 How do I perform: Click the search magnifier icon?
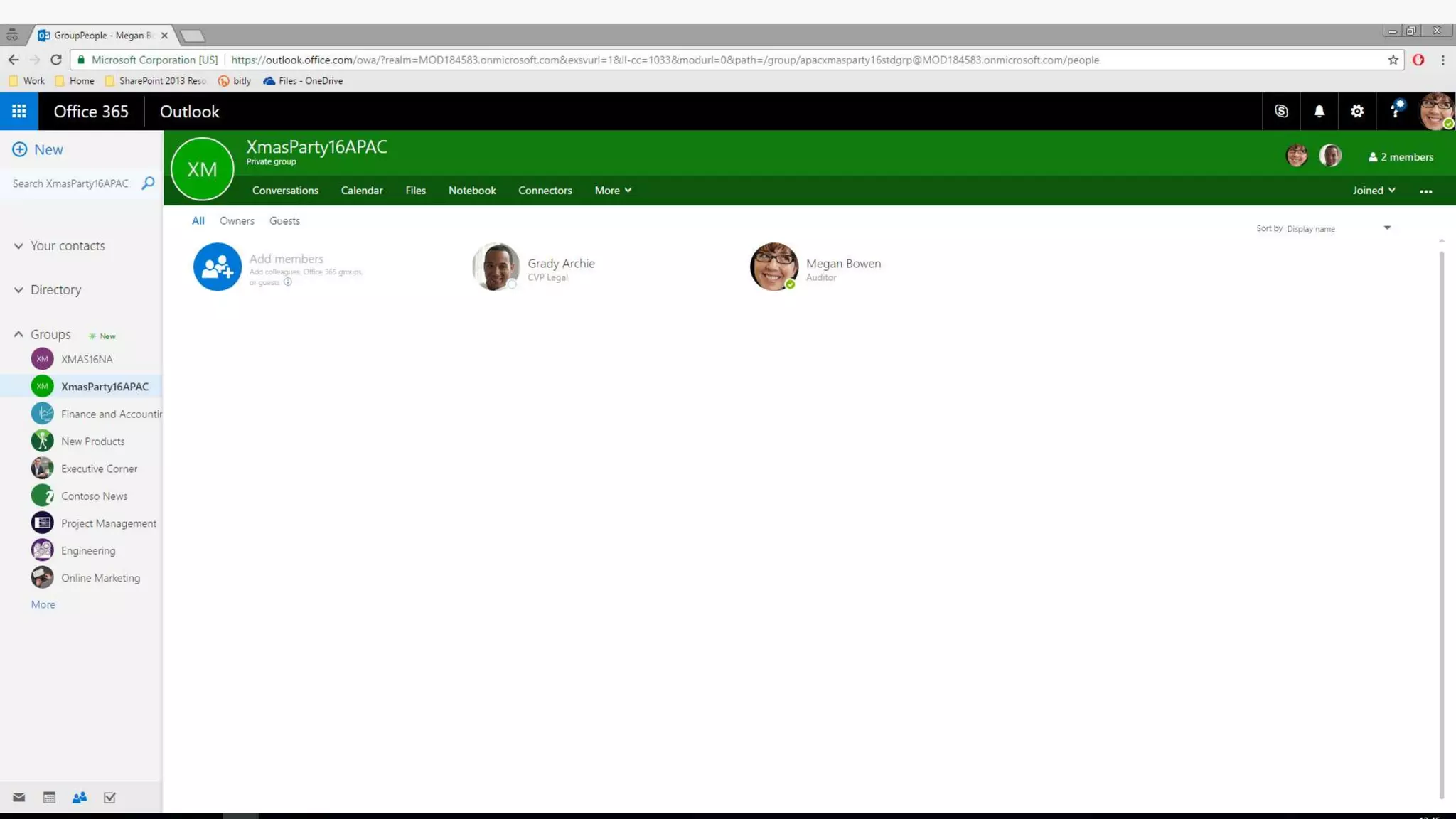point(148,183)
